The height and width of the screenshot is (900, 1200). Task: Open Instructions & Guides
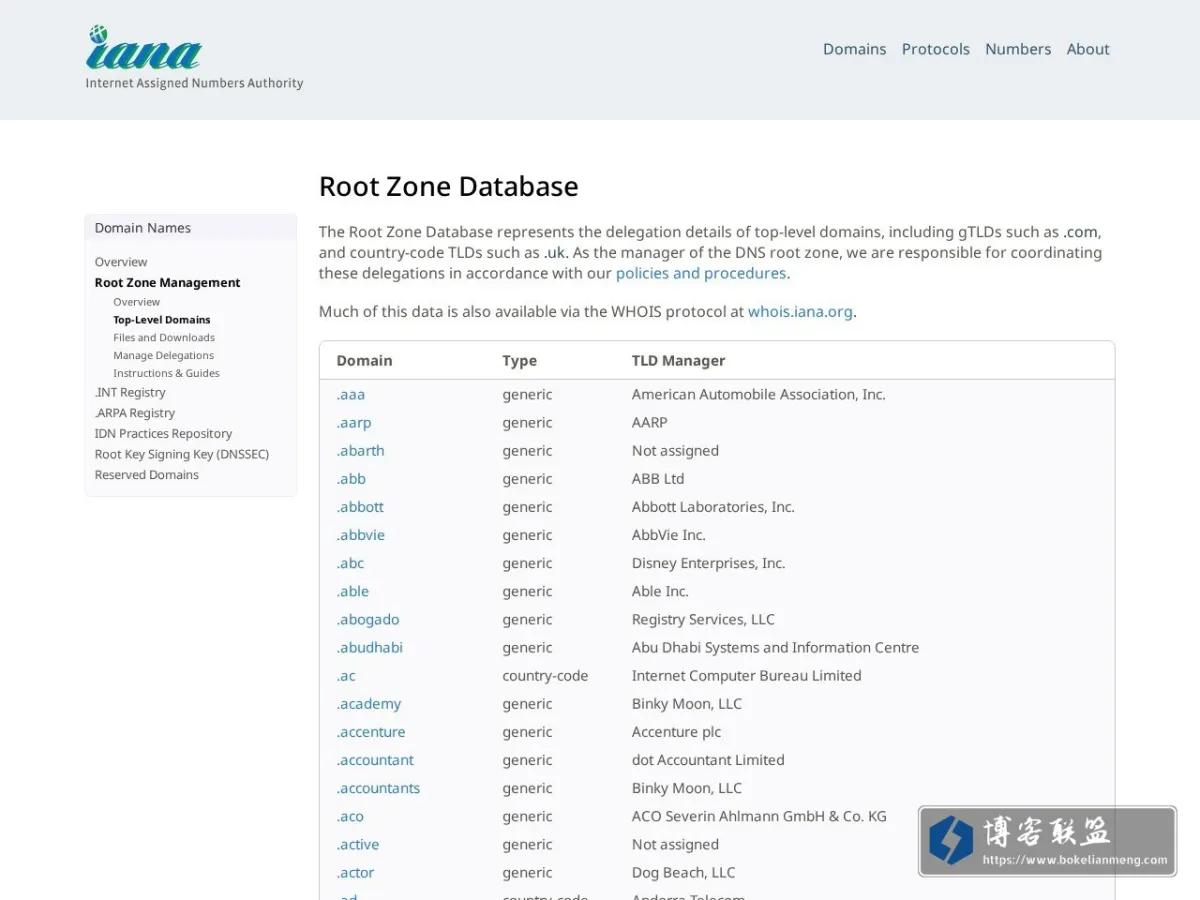click(166, 373)
